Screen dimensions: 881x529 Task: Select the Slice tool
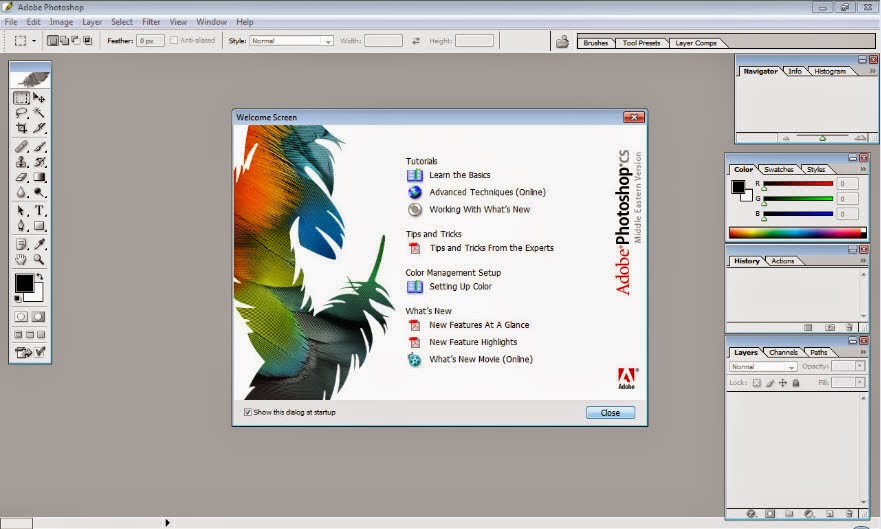tap(39, 128)
